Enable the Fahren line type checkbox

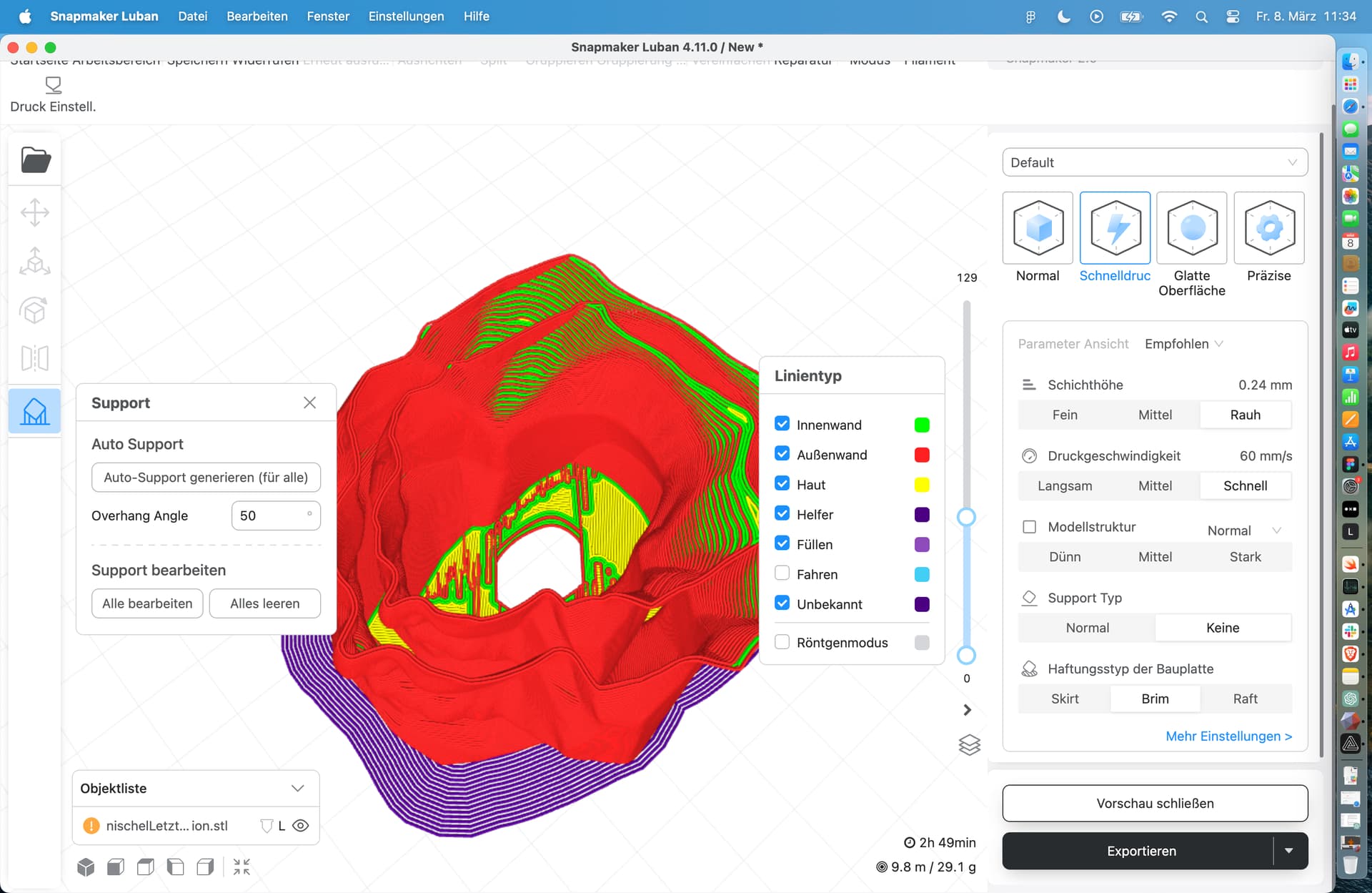[x=782, y=573]
